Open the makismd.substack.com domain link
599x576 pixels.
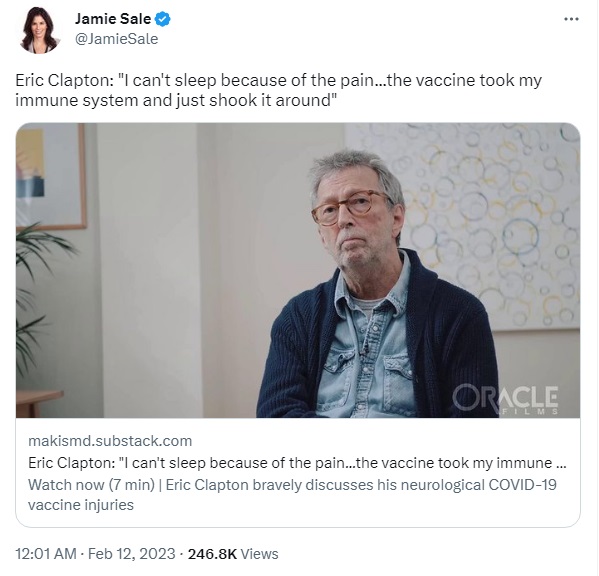coord(110,441)
